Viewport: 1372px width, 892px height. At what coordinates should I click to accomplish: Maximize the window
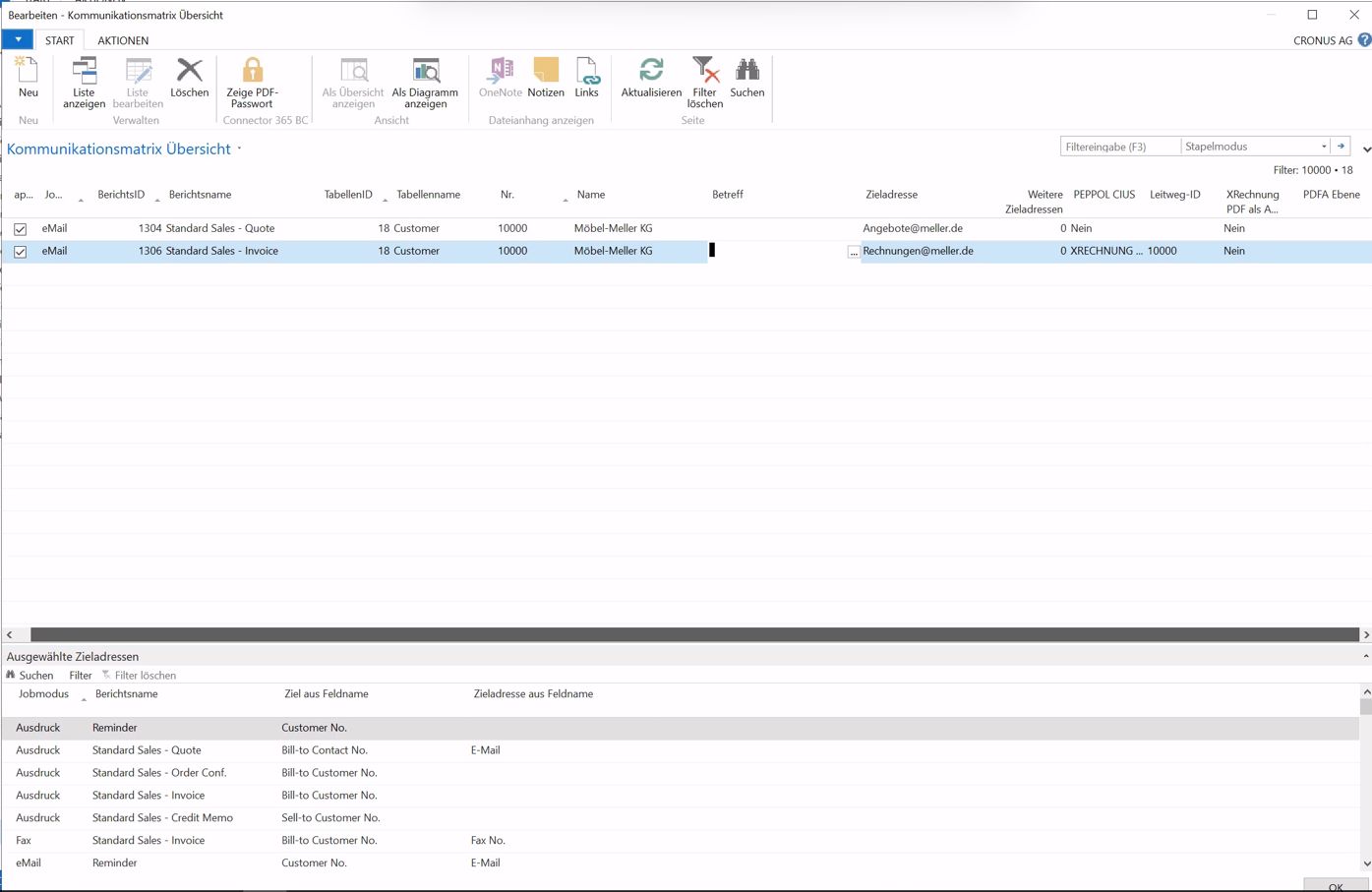point(1312,15)
